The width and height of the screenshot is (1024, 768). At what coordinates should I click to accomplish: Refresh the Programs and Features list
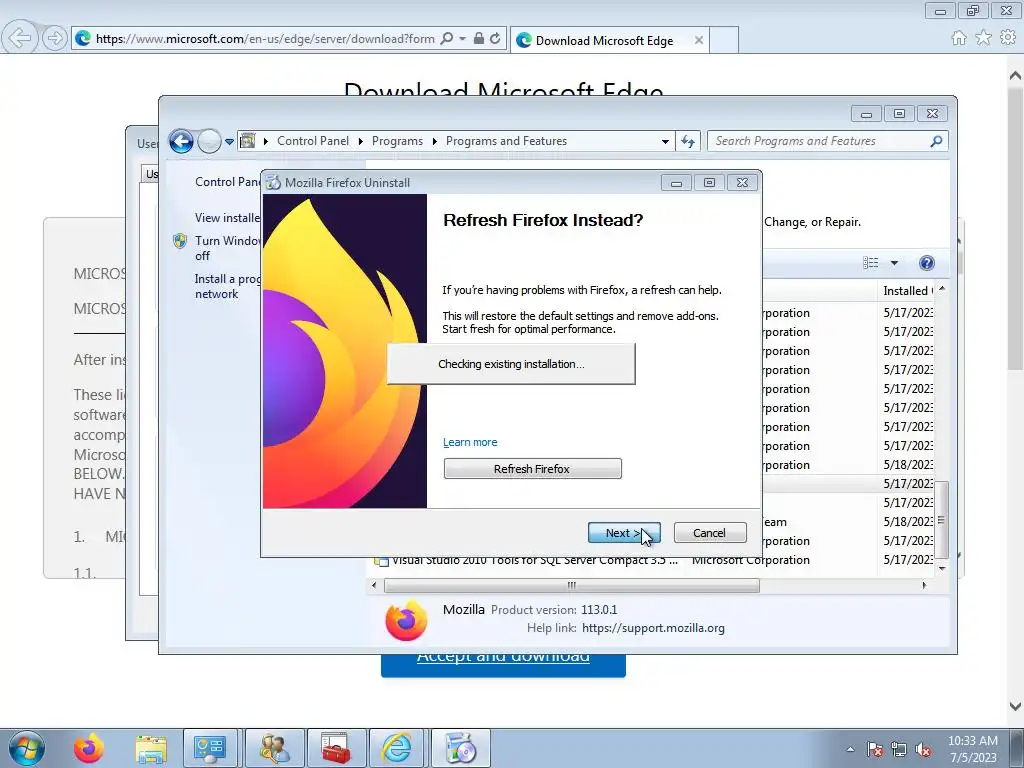pos(688,141)
